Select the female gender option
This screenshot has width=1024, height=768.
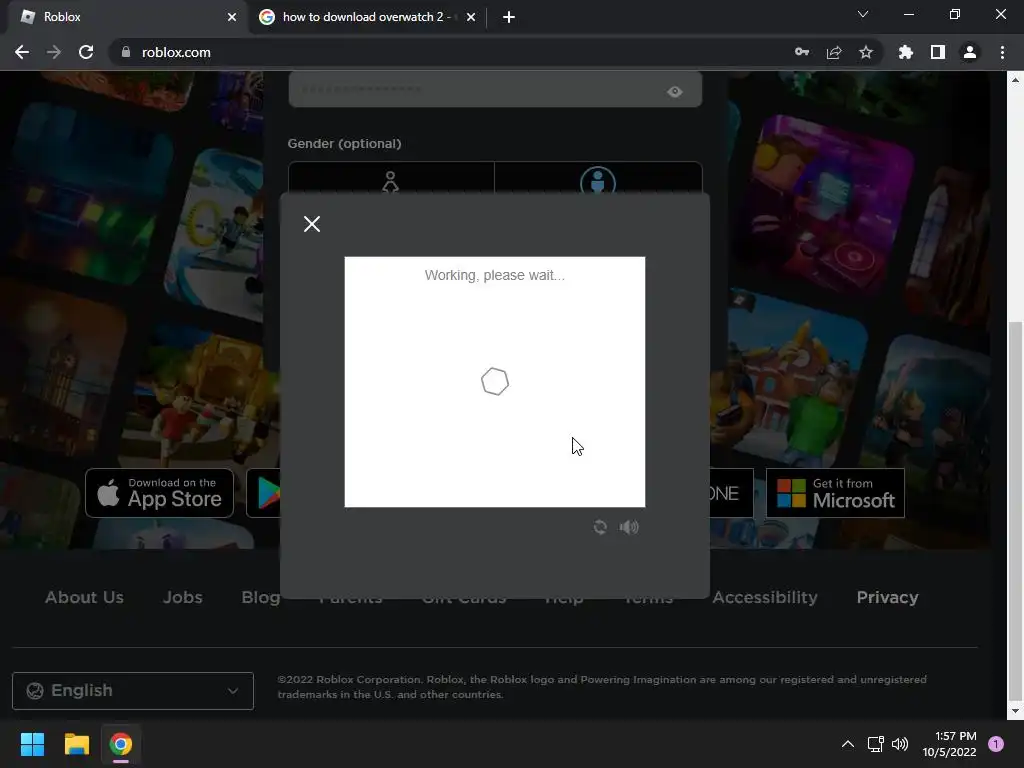click(391, 178)
